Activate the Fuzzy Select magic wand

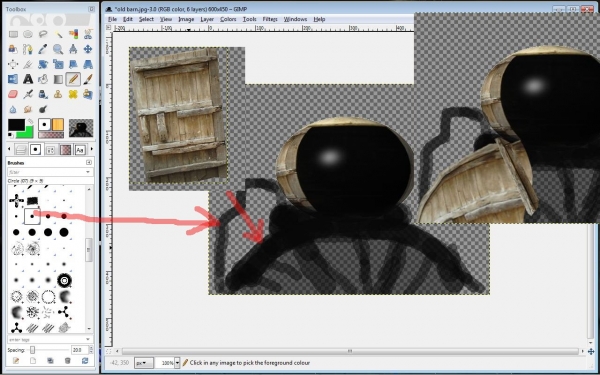point(58,34)
